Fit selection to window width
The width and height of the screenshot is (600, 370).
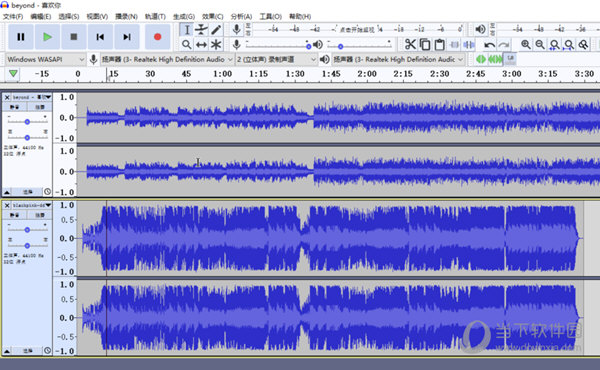(x=554, y=45)
